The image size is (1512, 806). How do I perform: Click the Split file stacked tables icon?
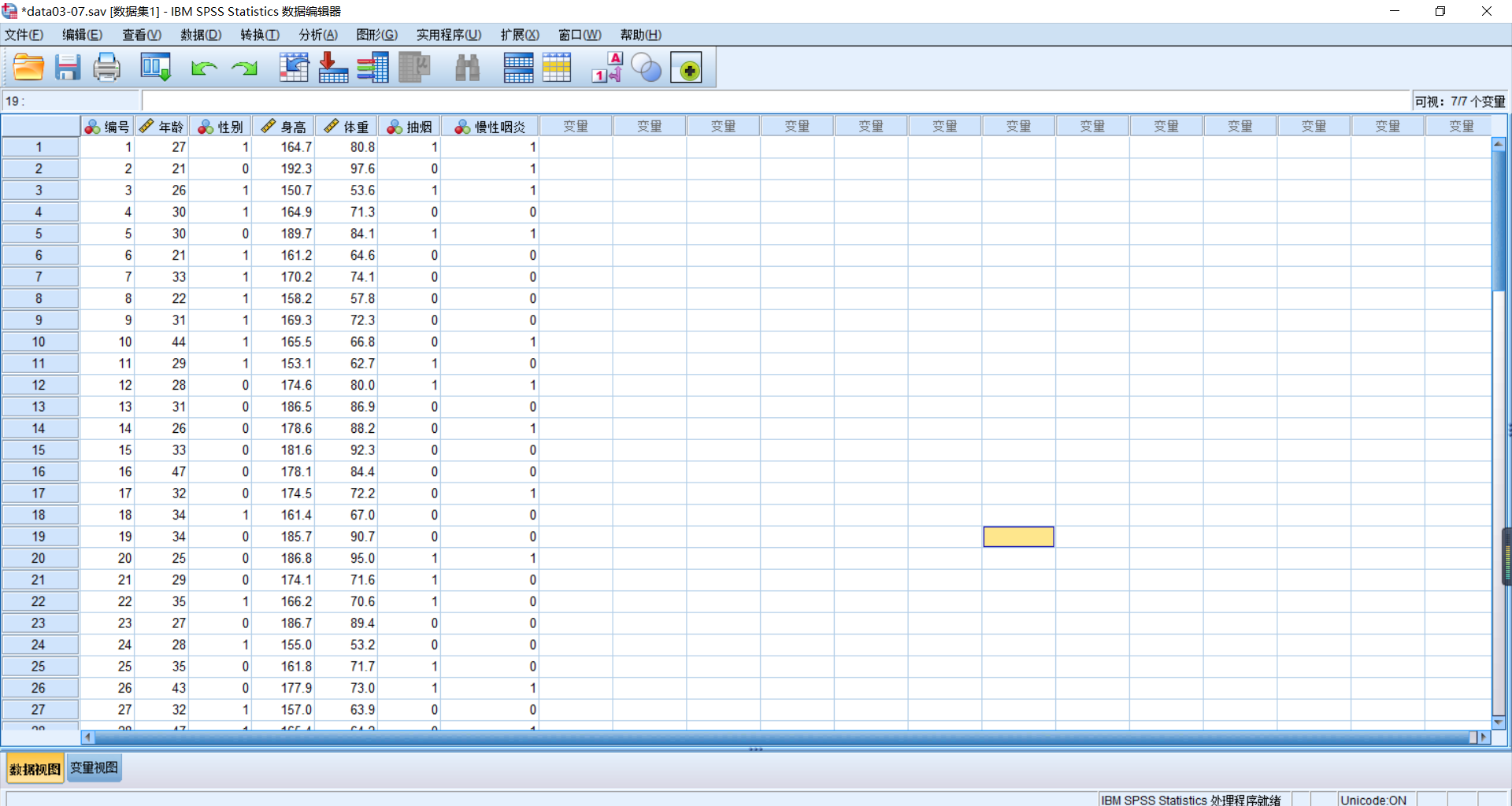518,68
